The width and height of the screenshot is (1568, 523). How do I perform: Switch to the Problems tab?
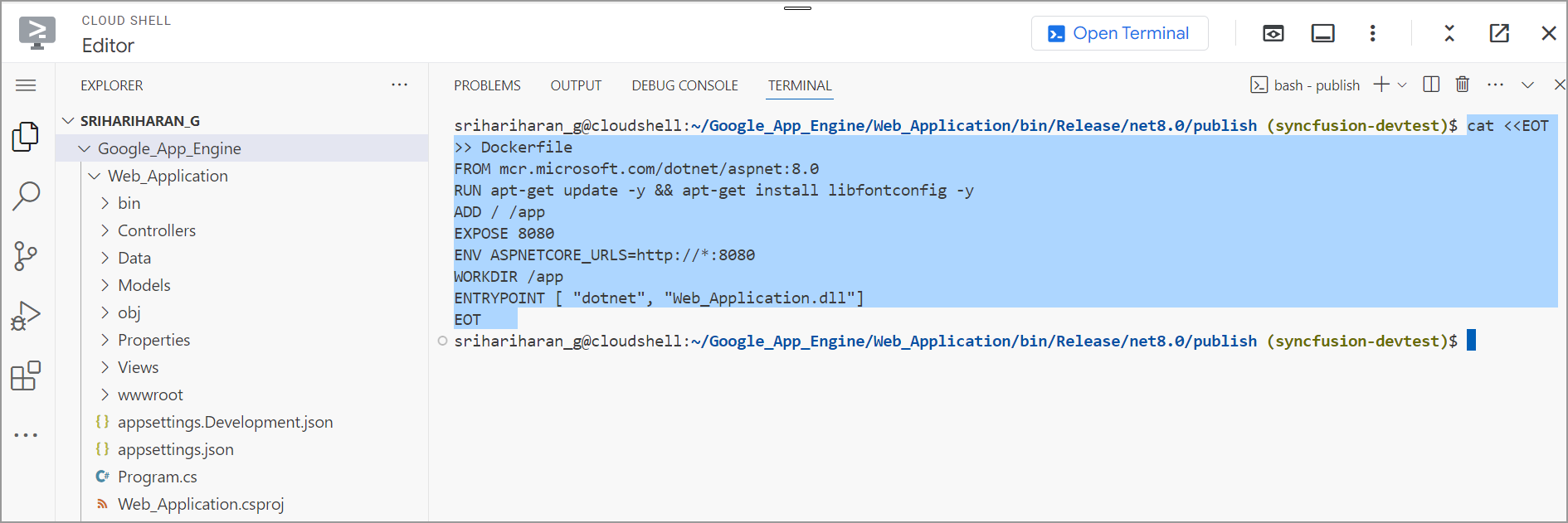pyautogui.click(x=487, y=85)
